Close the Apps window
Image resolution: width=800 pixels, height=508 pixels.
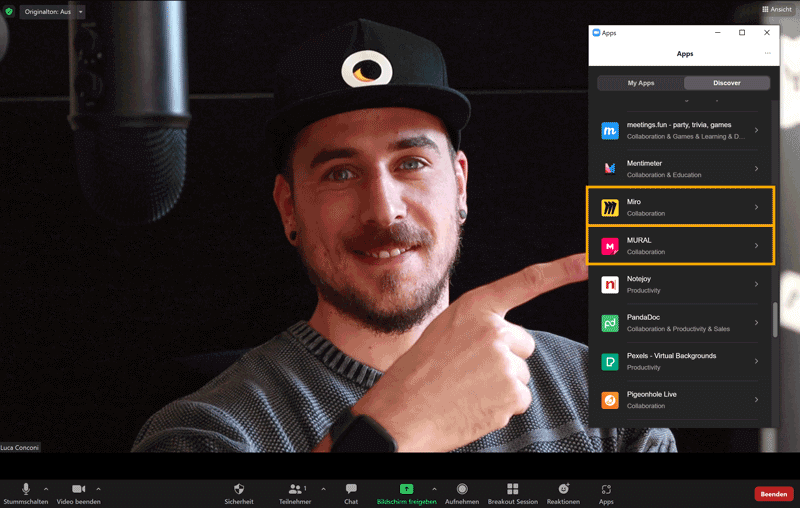tap(766, 33)
